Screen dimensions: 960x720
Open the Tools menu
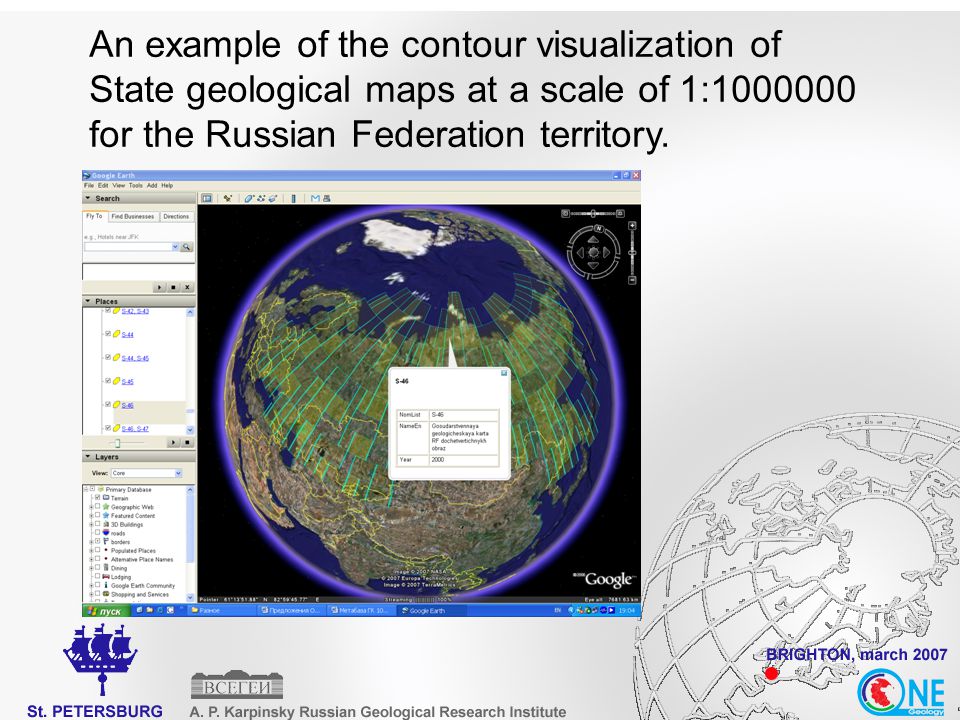click(136, 186)
